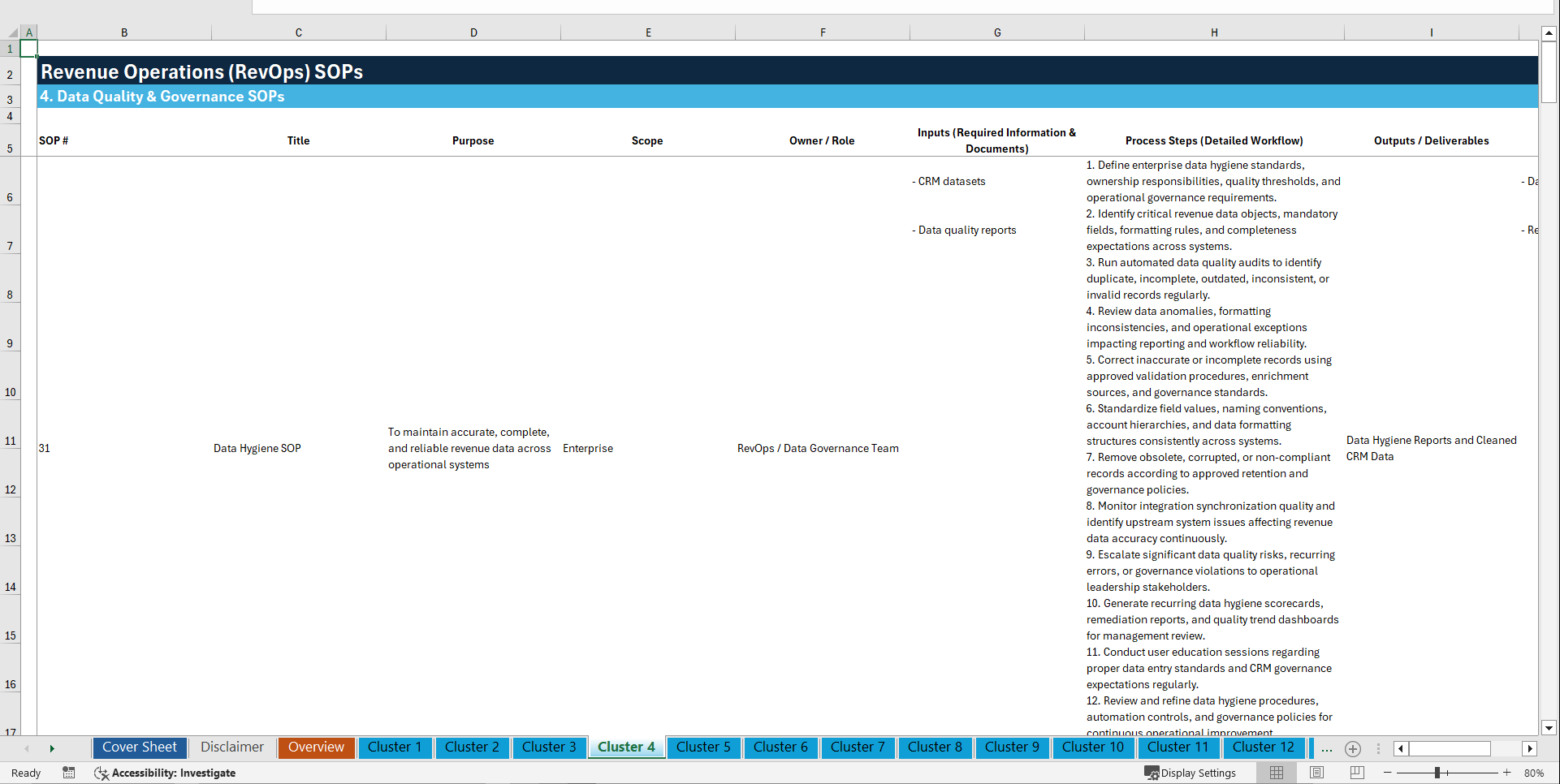Select row 2 header
Viewport: 1560px width, 784px height.
click(x=10, y=71)
